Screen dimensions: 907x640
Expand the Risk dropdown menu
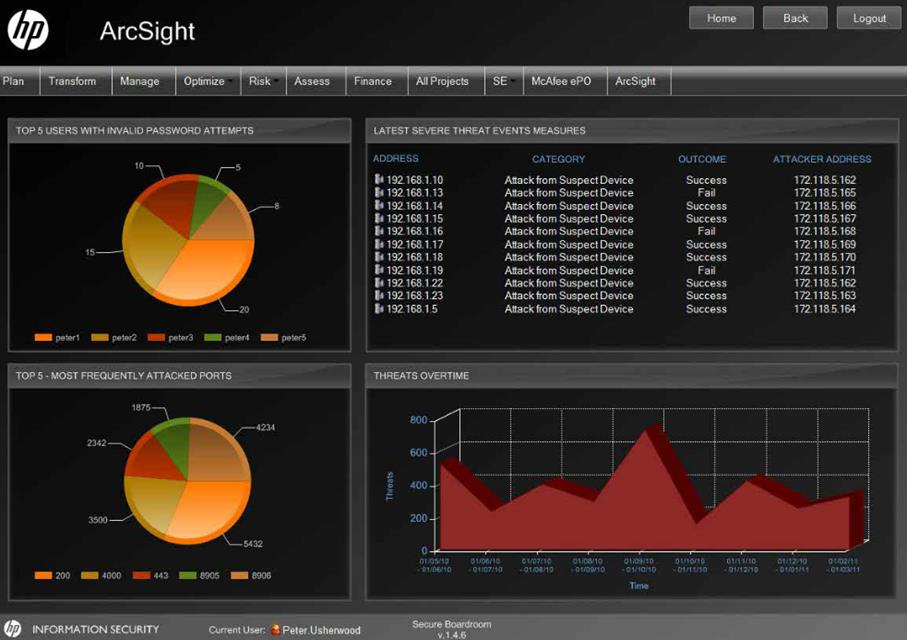pyautogui.click(x=263, y=81)
